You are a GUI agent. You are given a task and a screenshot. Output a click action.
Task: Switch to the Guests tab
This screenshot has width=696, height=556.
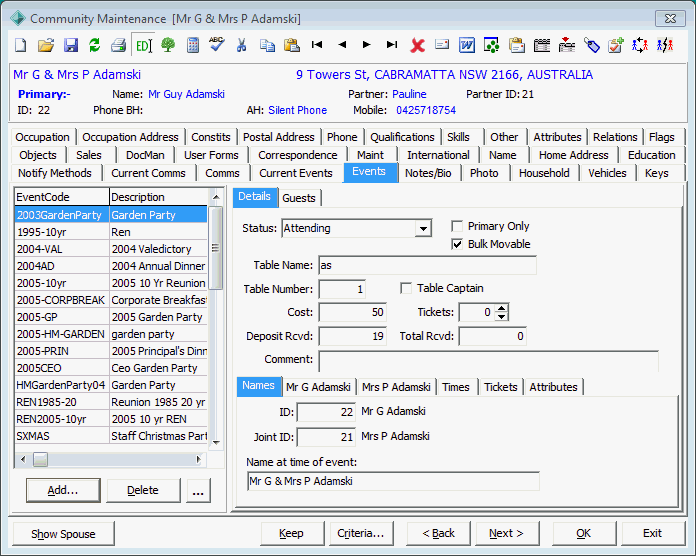299,198
